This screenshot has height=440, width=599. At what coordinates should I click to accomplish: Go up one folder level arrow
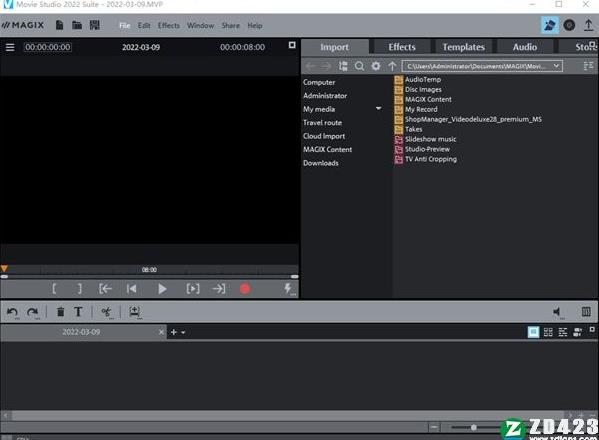[392, 66]
